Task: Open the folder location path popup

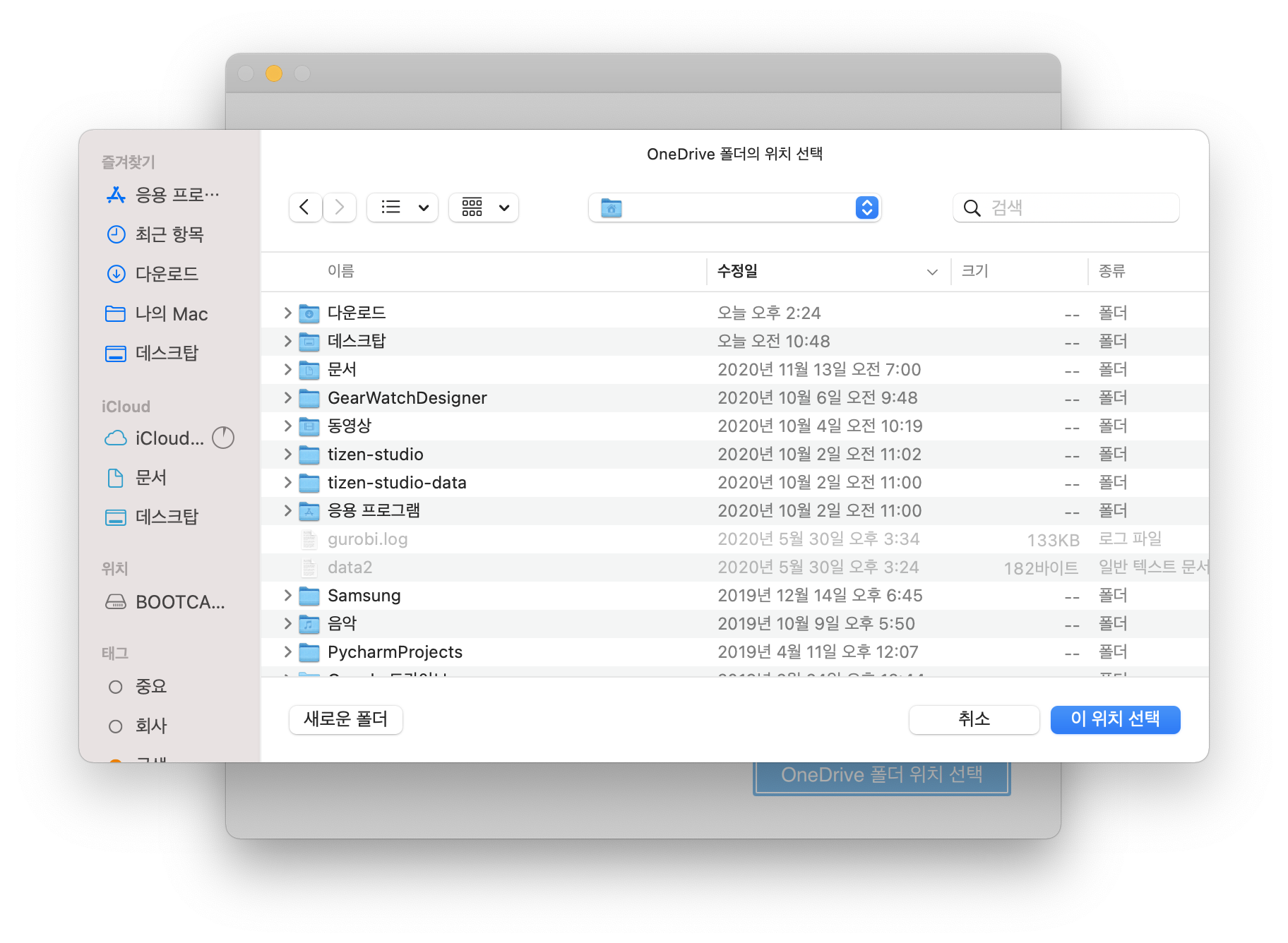Action: 734,208
